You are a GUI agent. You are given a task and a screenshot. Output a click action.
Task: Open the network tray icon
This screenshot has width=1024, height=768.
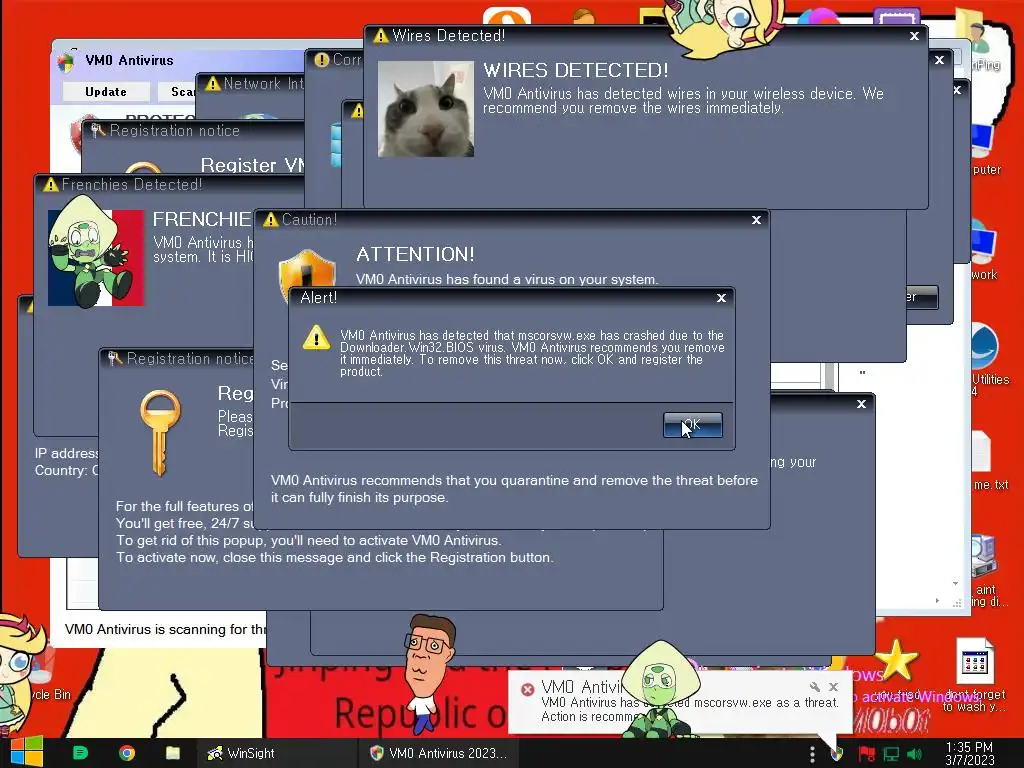(891, 754)
